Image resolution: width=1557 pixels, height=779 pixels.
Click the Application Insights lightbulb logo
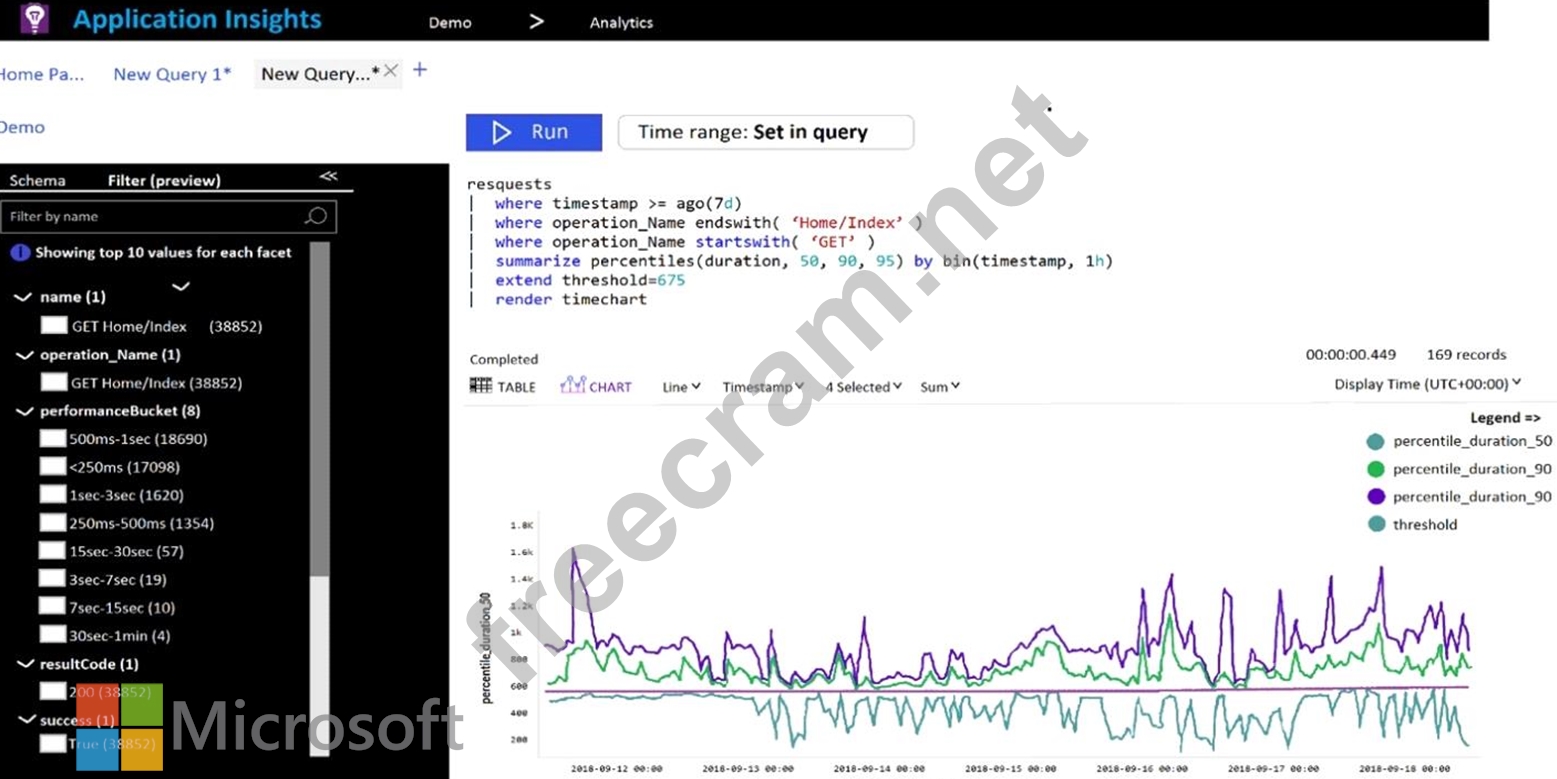[x=34, y=19]
